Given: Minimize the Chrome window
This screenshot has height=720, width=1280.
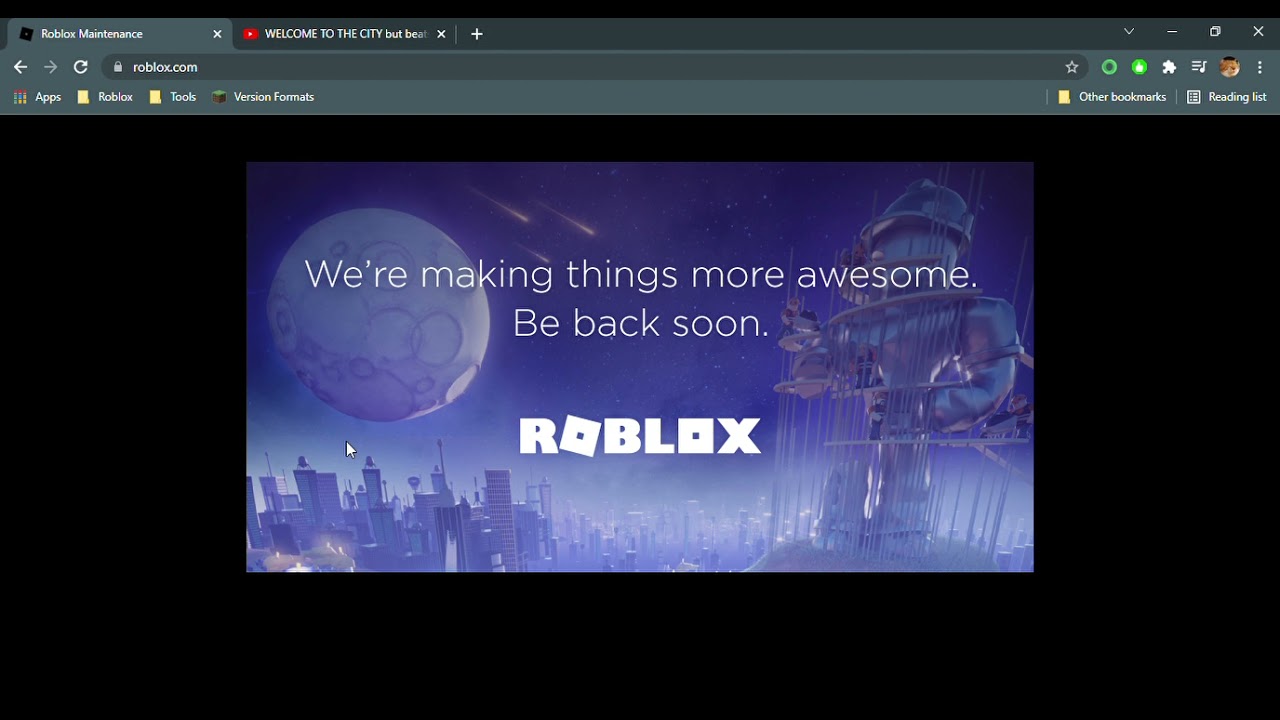Looking at the screenshot, I should (x=1172, y=32).
